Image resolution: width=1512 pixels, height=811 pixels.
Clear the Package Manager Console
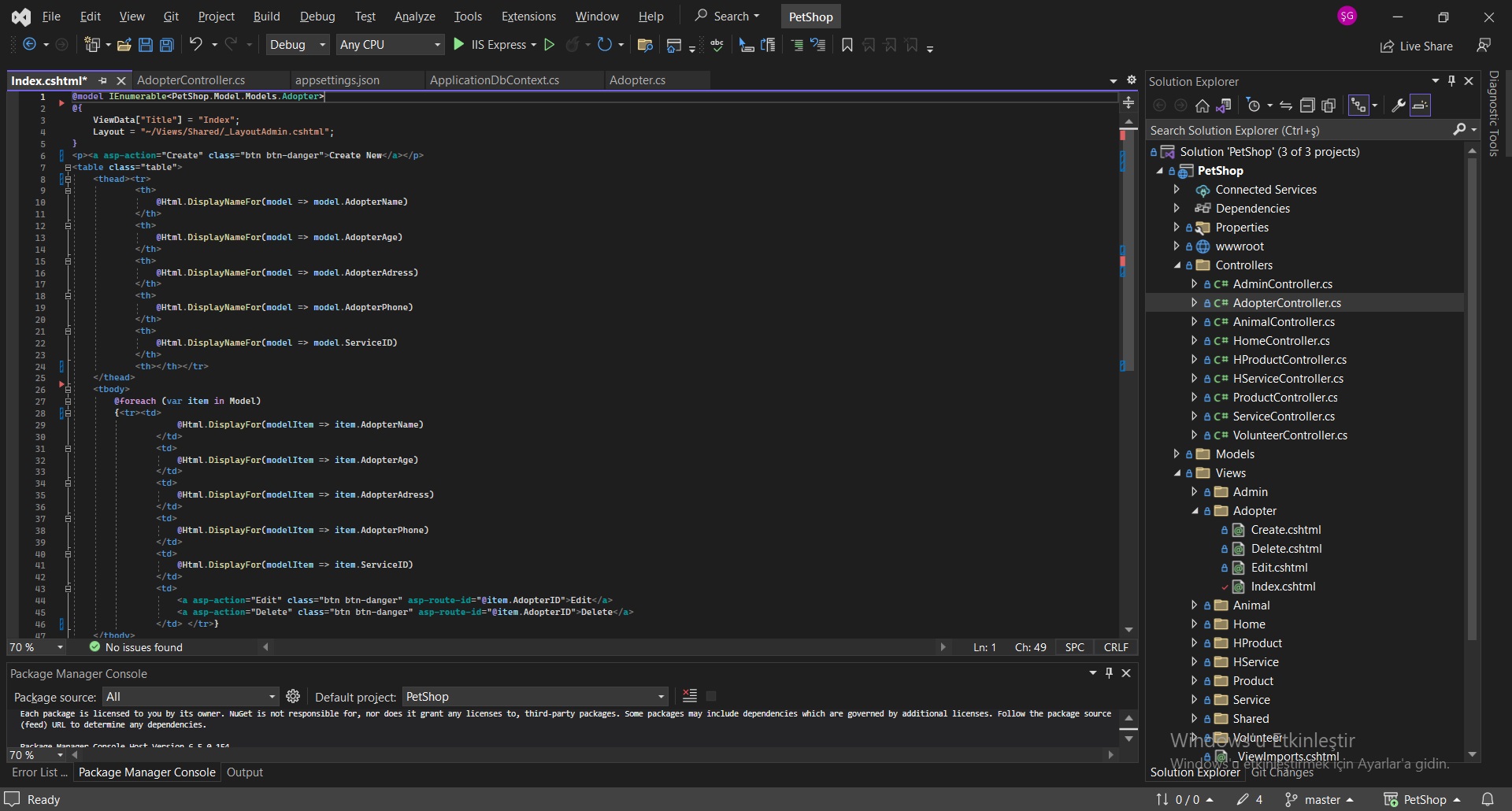[690, 696]
